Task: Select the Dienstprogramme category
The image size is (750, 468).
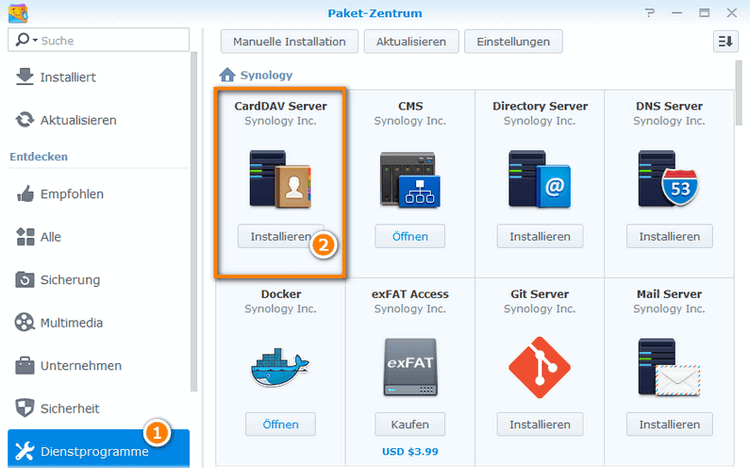Action: (99, 449)
